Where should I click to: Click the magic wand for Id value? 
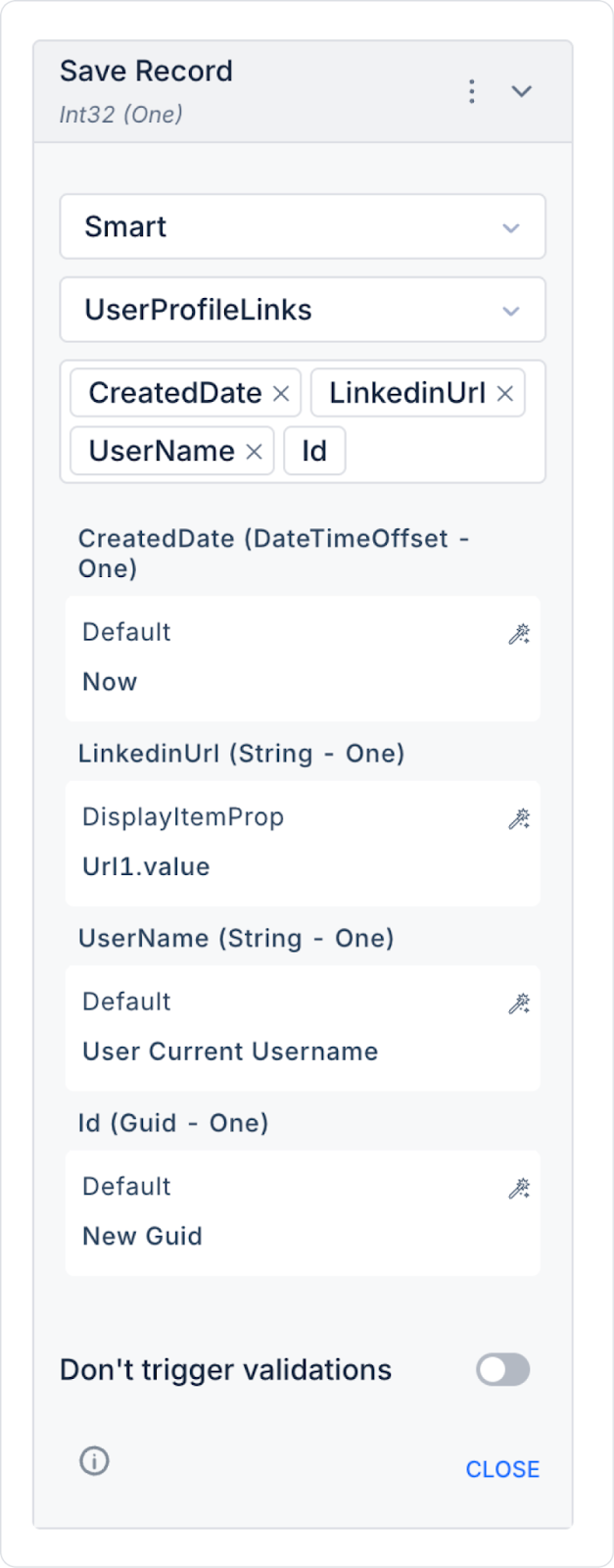519,1189
